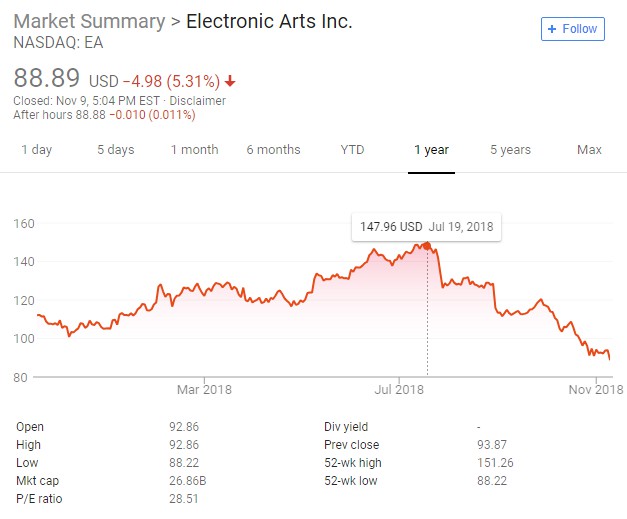
Task: Click the red peak point marker
Action: click(x=428, y=245)
